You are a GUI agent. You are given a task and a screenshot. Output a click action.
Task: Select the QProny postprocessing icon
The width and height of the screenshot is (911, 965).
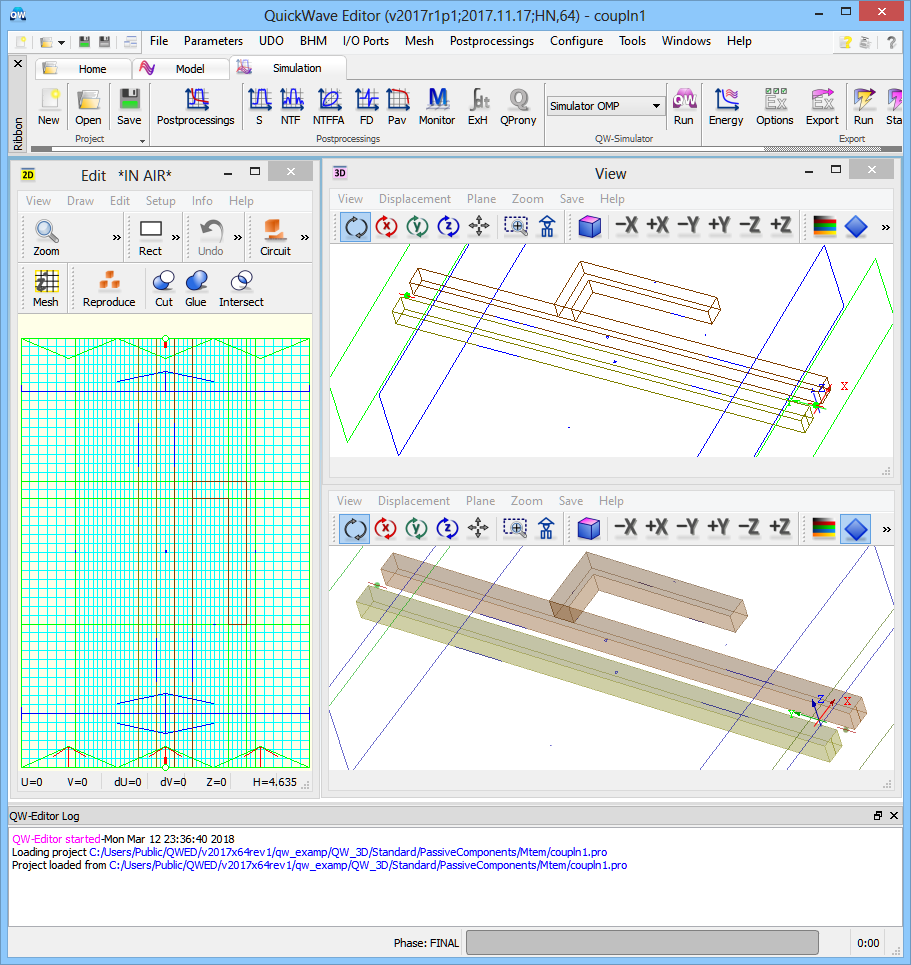(x=517, y=106)
